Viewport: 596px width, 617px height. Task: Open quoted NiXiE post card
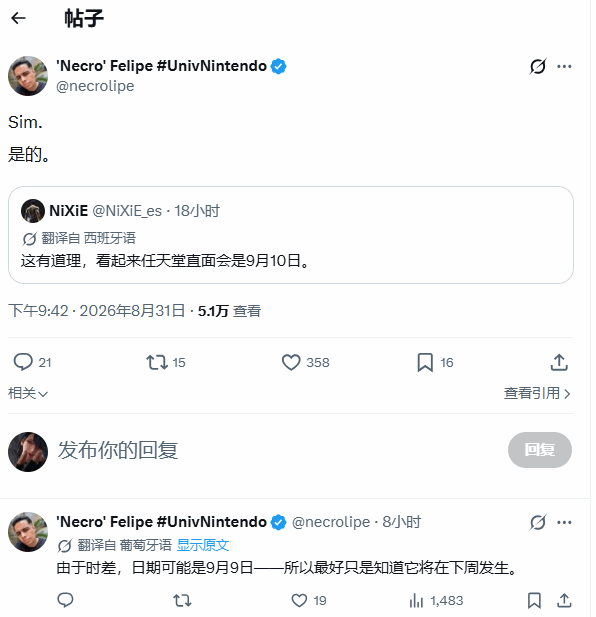[291, 235]
